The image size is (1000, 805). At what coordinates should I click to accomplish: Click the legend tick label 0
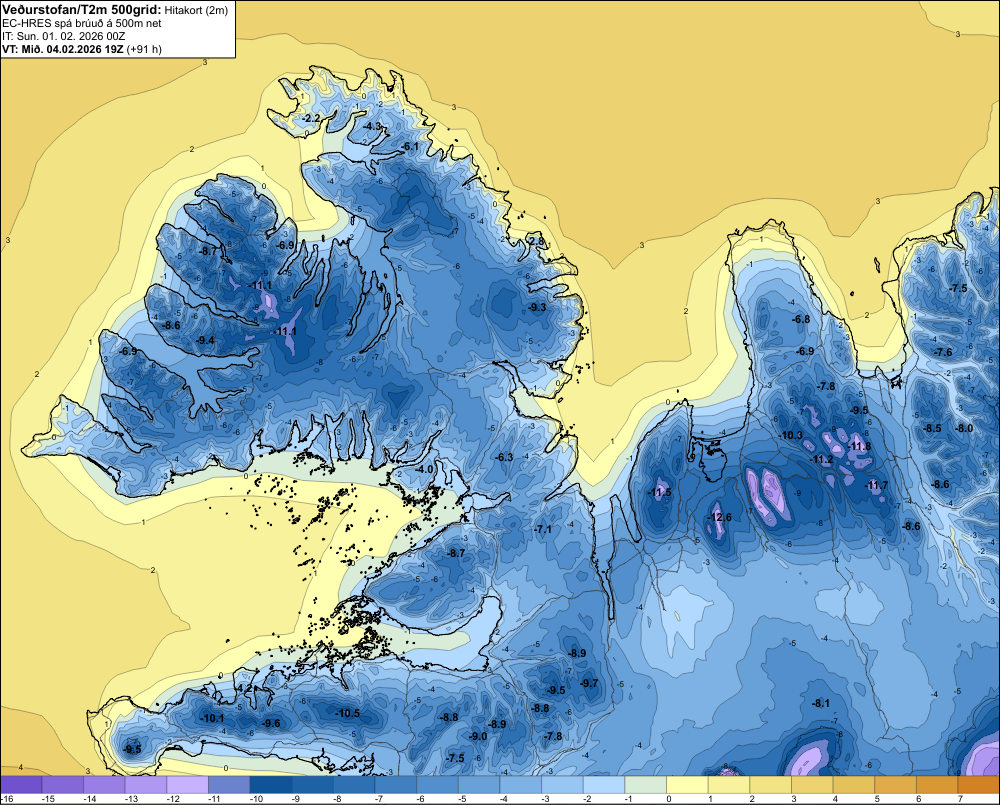pos(668,799)
